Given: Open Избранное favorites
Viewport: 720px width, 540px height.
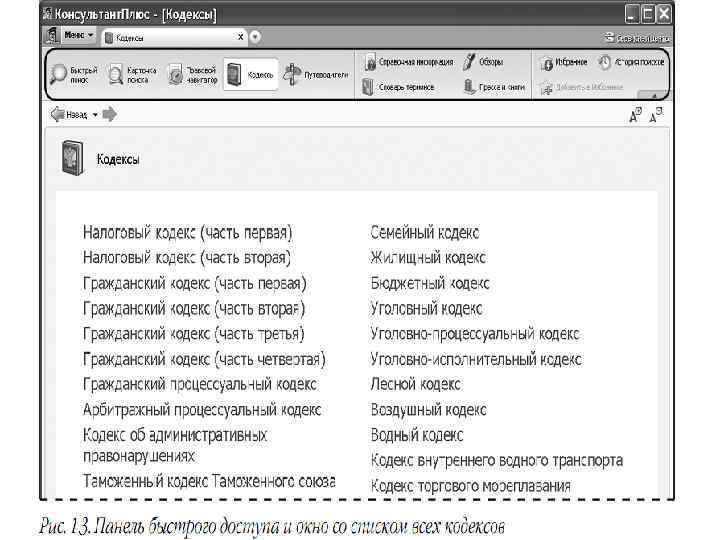Looking at the screenshot, I should coord(564,62).
